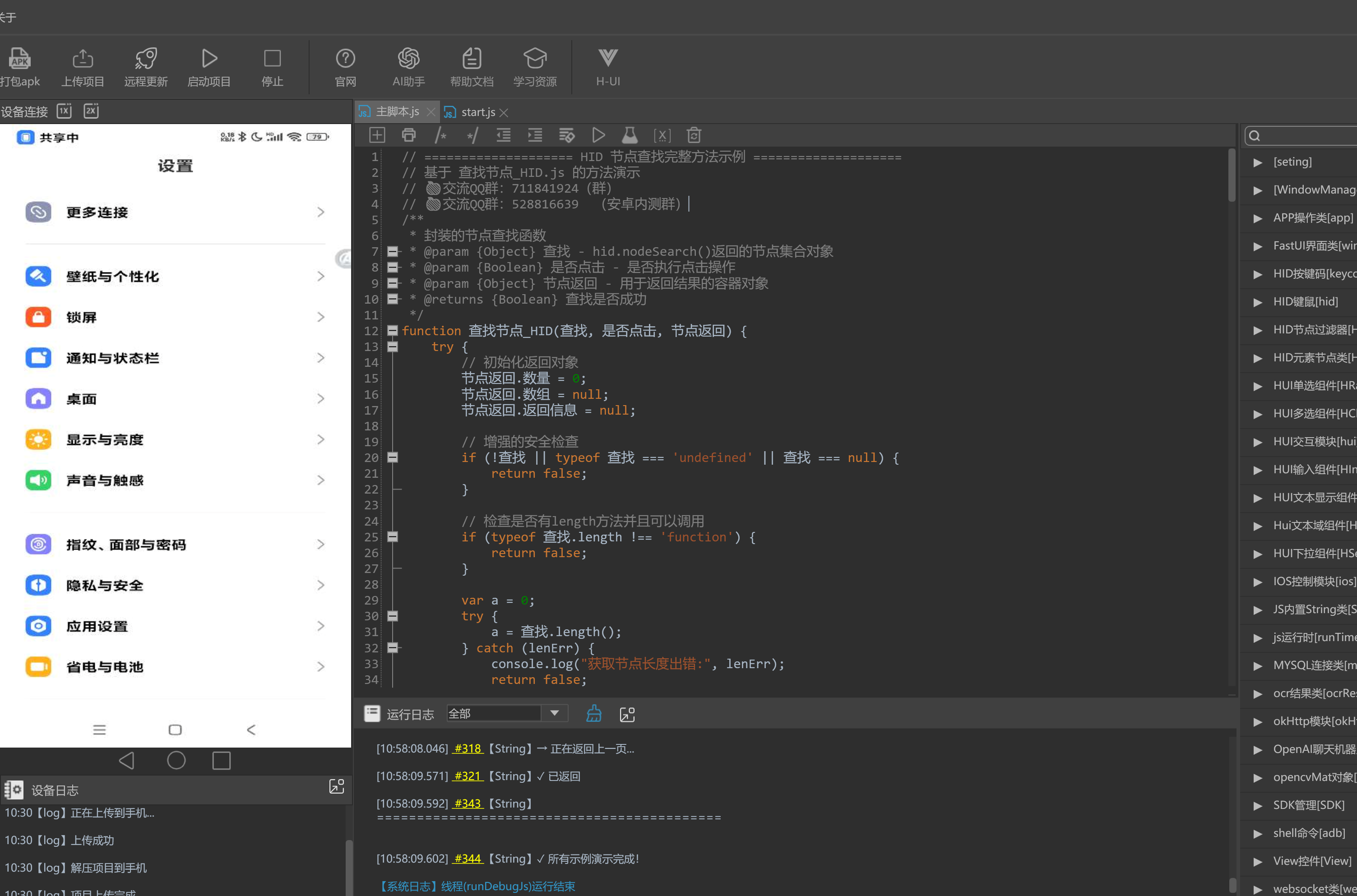Click the format code icon
Screen dimensions: 1357x896
[x=566, y=135]
